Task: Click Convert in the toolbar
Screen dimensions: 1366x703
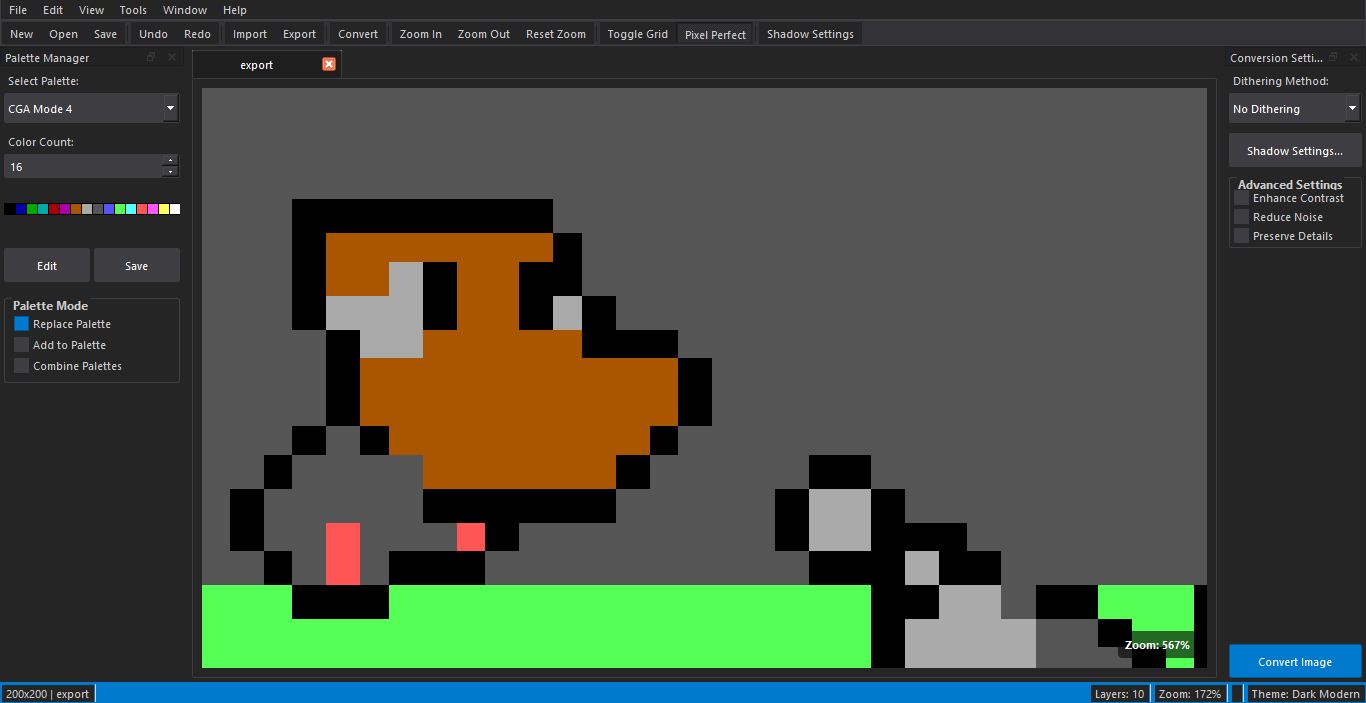Action: (x=358, y=34)
